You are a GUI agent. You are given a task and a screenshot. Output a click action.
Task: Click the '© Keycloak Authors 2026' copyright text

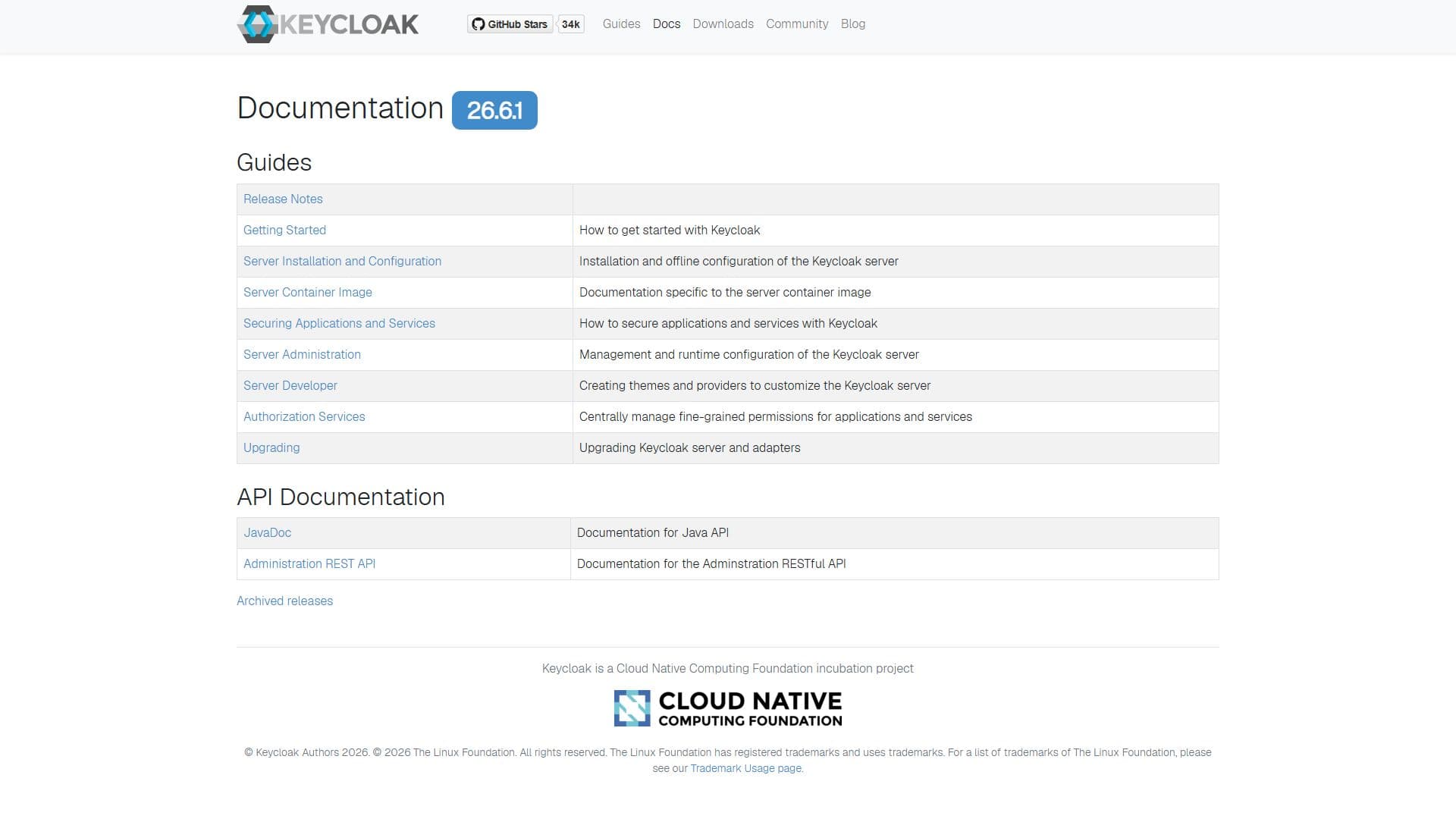[306, 752]
